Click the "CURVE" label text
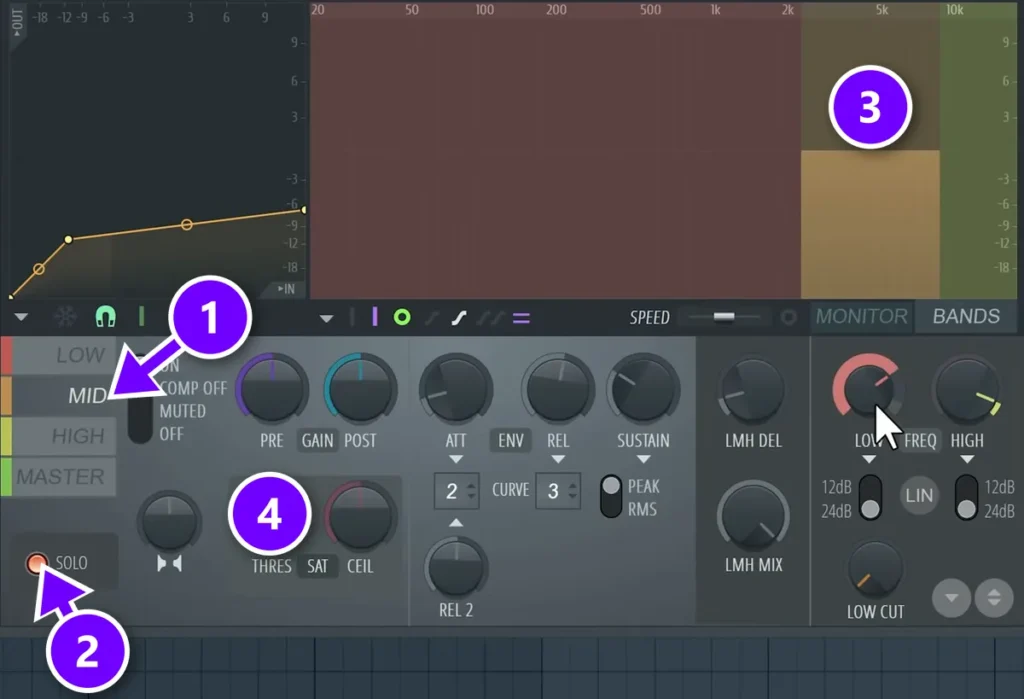Screen dimensions: 1024x699 point(510,490)
